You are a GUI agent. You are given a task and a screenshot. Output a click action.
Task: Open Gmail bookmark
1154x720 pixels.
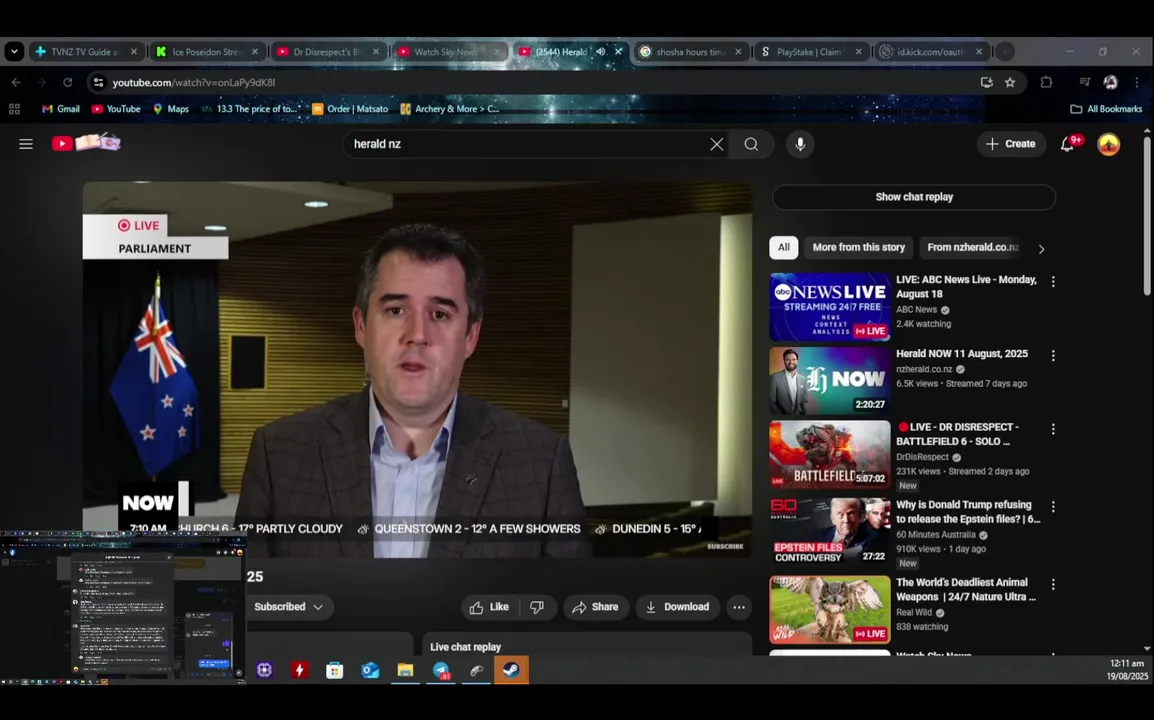pyautogui.click(x=60, y=109)
